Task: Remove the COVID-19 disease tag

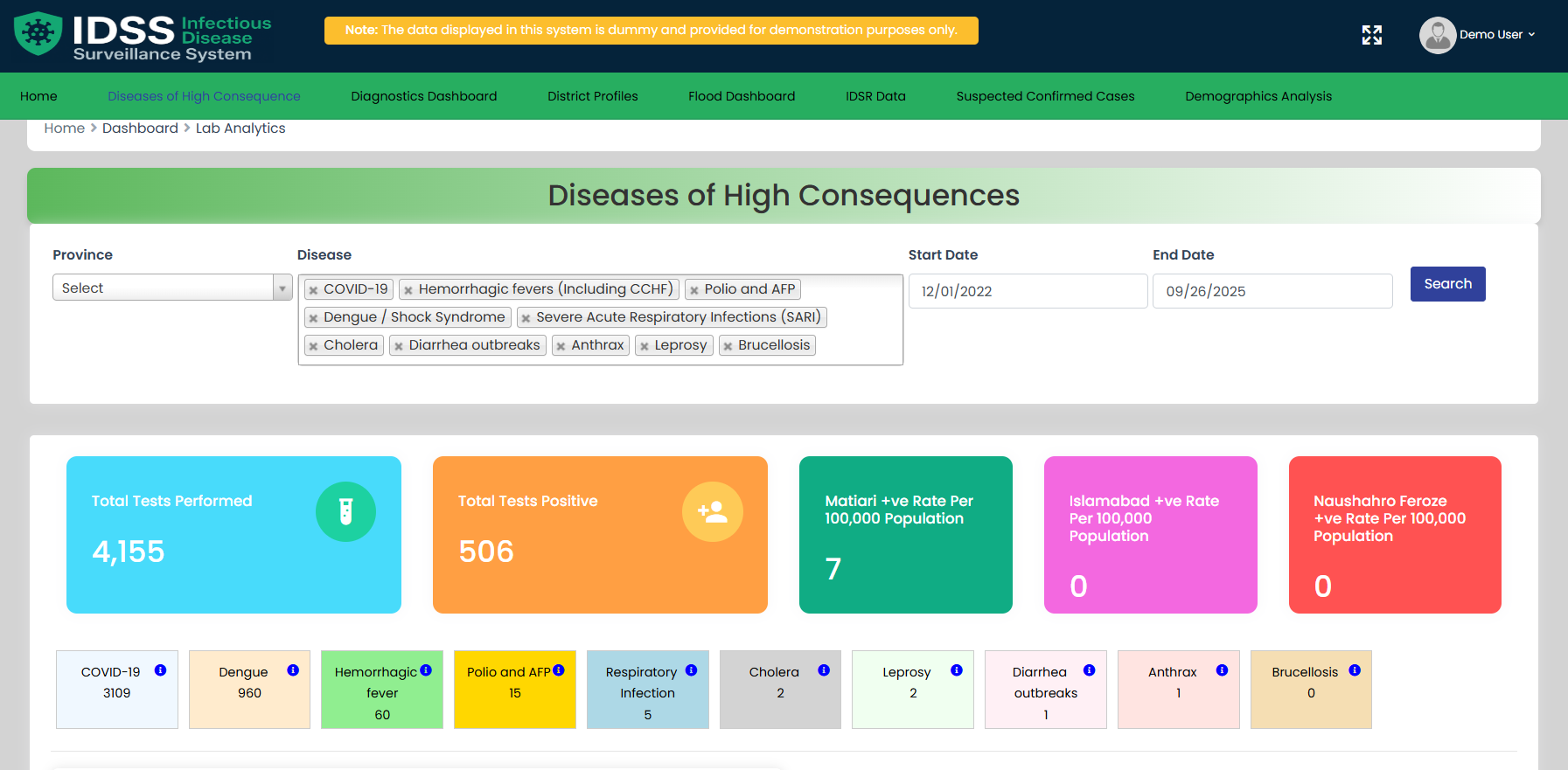Action: (x=314, y=290)
